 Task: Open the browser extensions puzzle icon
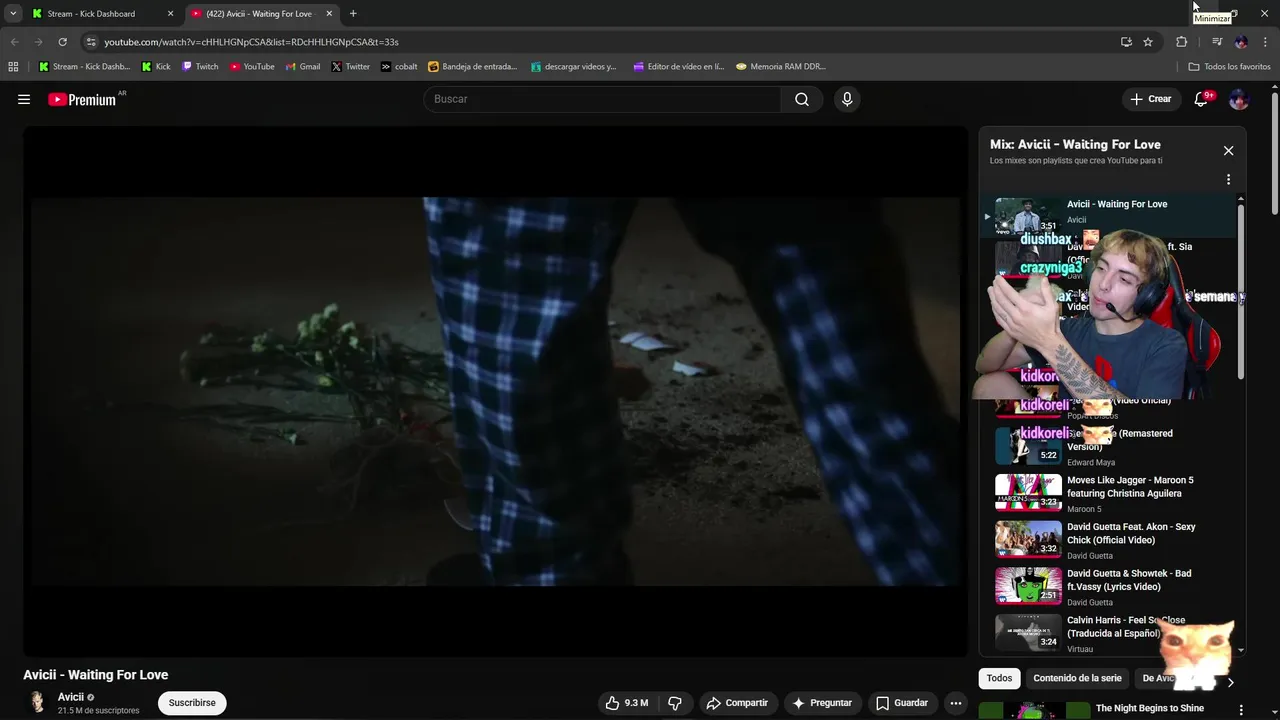(1182, 42)
